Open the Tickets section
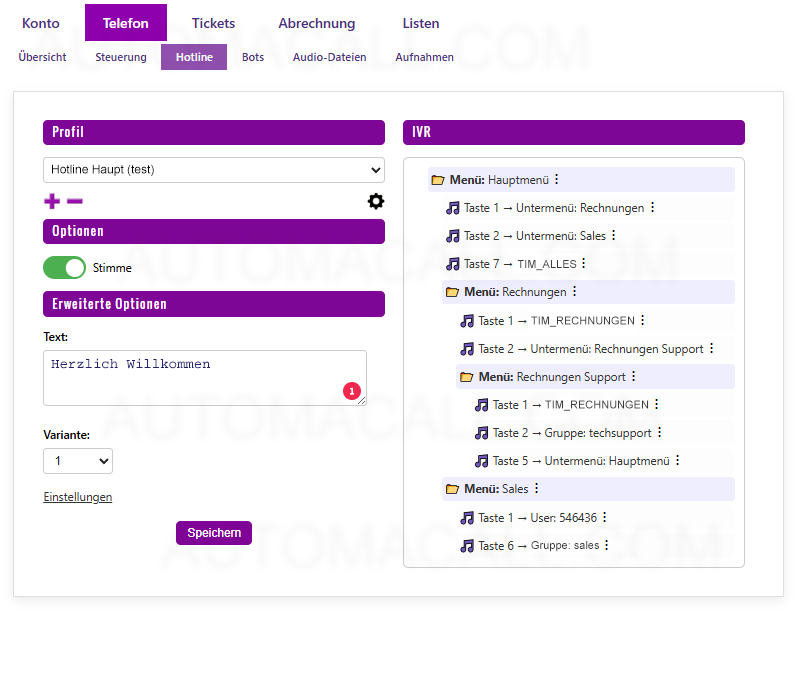Viewport: 800px width, 700px height. [212, 22]
